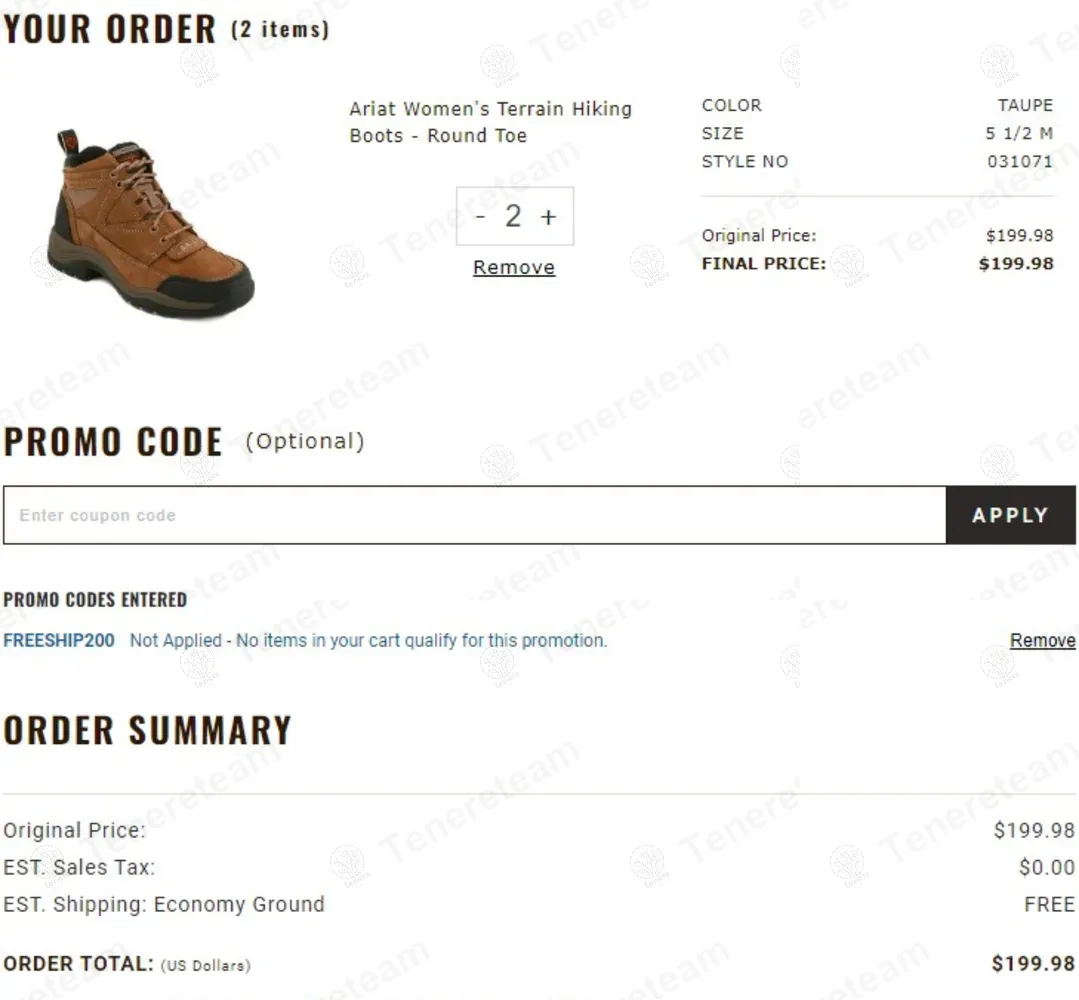Screen dimensions: 1079x1000
Task: Remove the Ariat hiking boots from the order
Action: (514, 267)
